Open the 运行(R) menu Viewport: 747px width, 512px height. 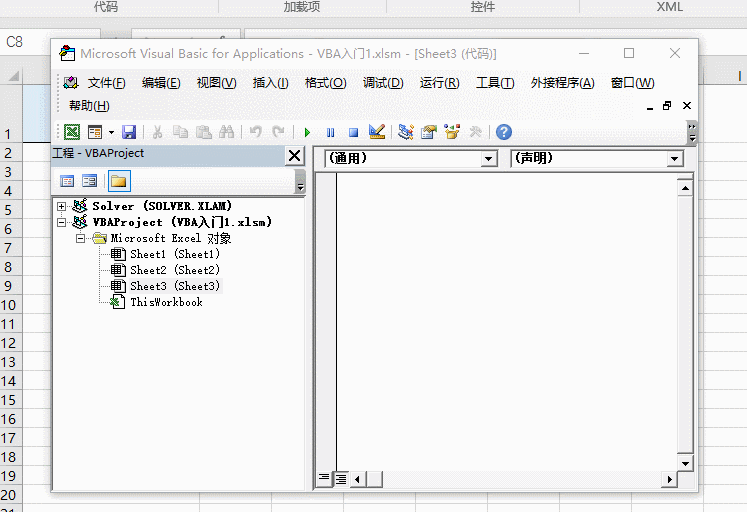[x=439, y=83]
